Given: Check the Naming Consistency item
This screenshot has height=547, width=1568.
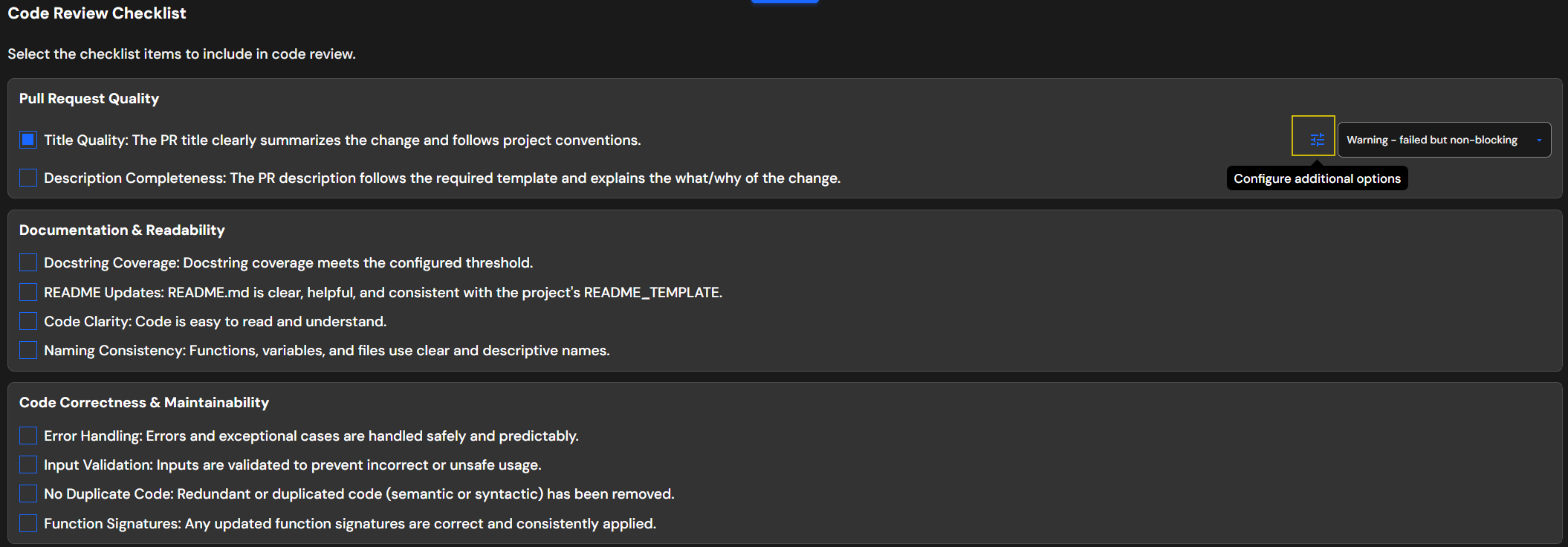Looking at the screenshot, I should coord(27,349).
